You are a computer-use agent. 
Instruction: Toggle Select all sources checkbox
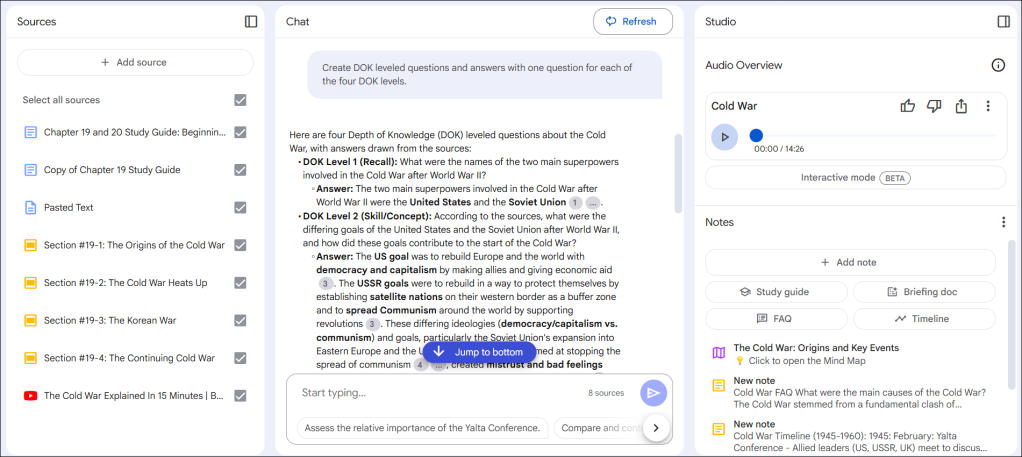point(240,100)
